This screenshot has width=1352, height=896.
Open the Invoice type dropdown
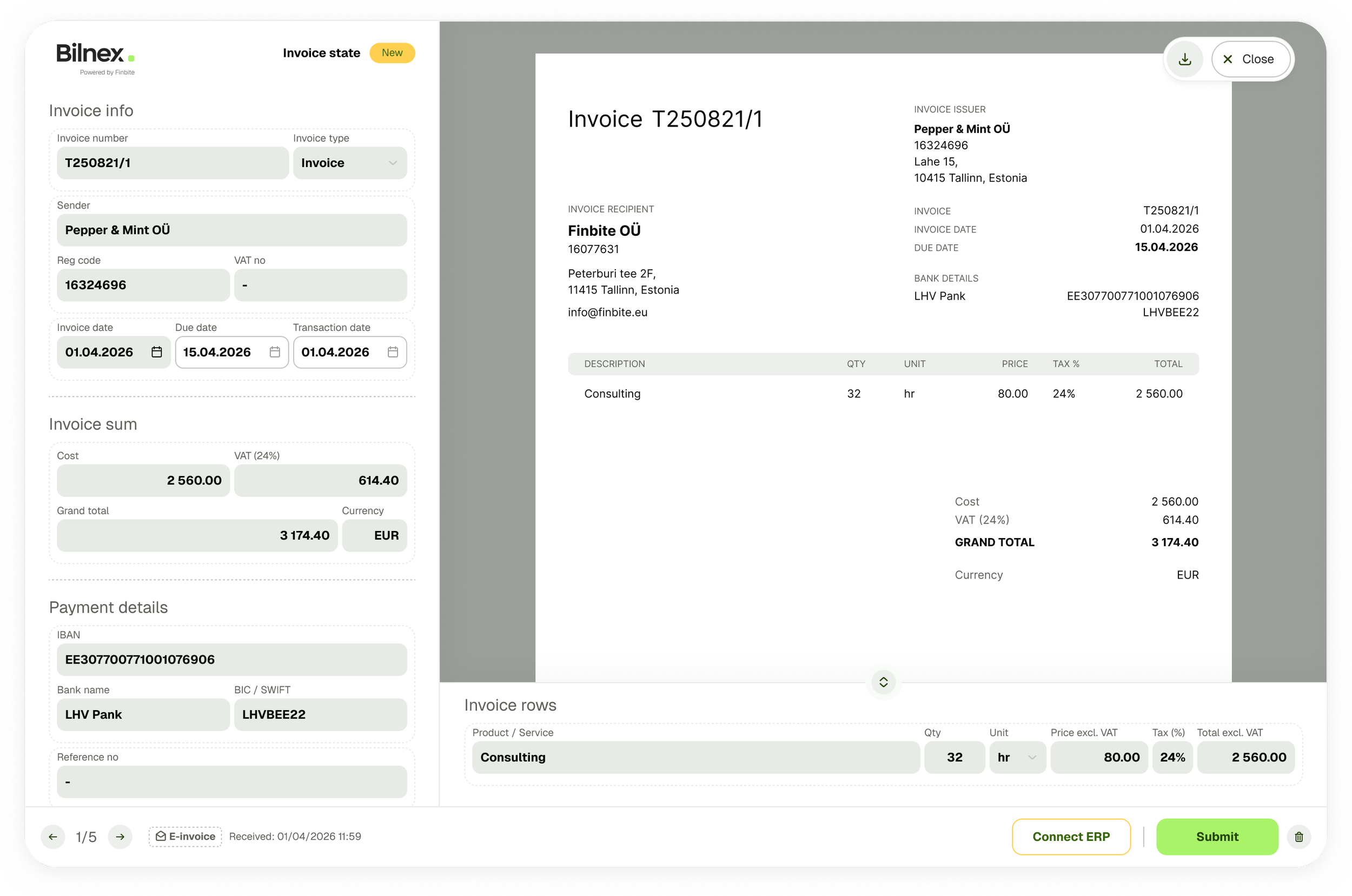coord(350,163)
